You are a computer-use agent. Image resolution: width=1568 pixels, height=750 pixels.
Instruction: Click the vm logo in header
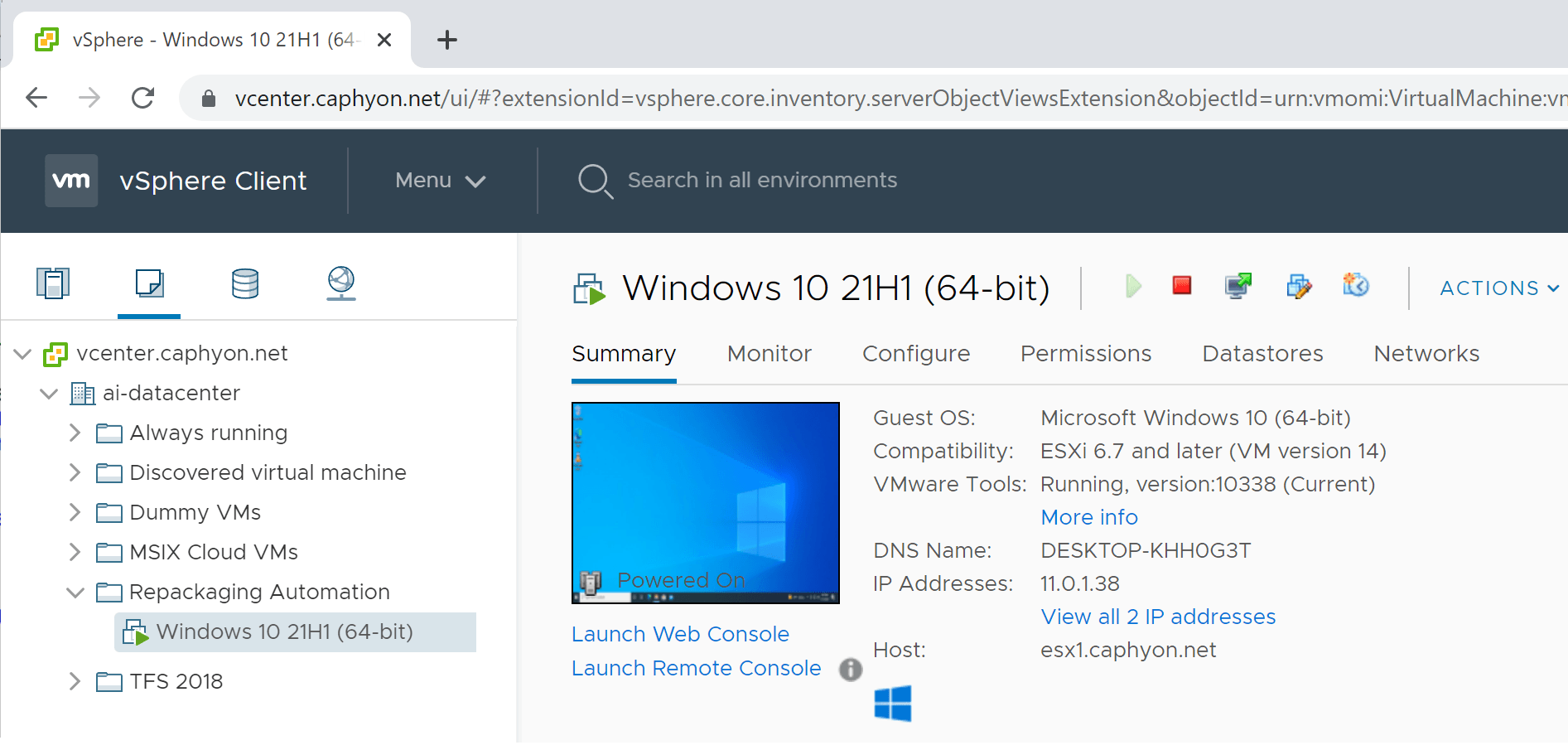coord(71,180)
